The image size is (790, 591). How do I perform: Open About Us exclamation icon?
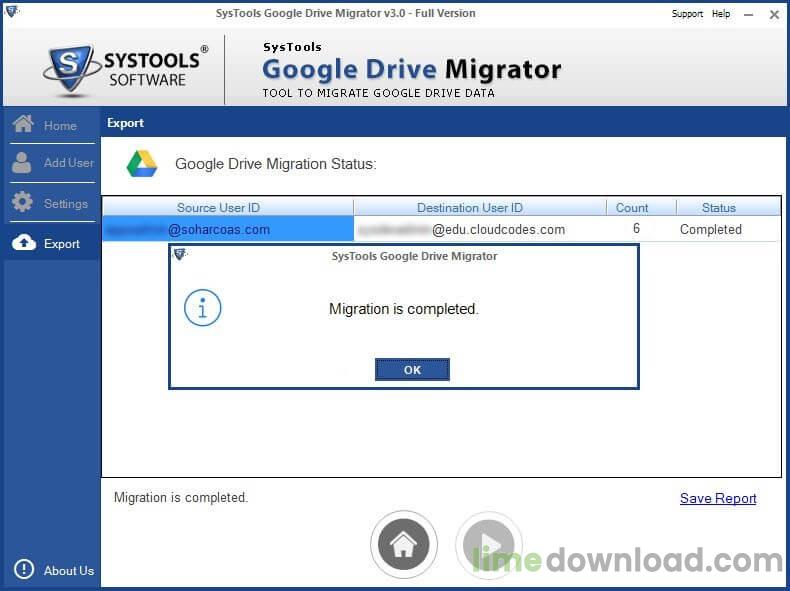[x=23, y=570]
